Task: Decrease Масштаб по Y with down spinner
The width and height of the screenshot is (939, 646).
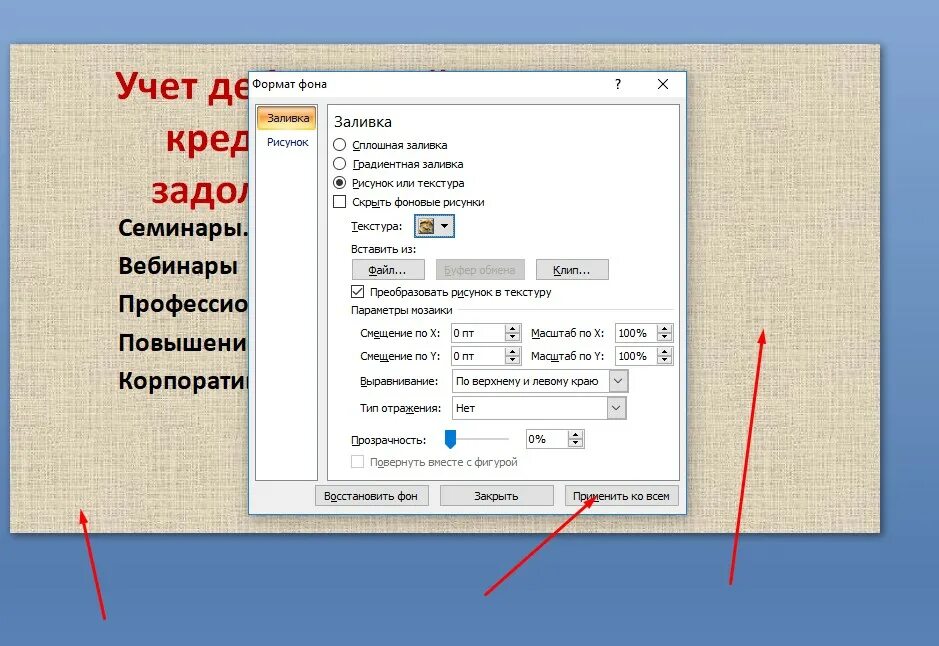Action: tap(664, 360)
